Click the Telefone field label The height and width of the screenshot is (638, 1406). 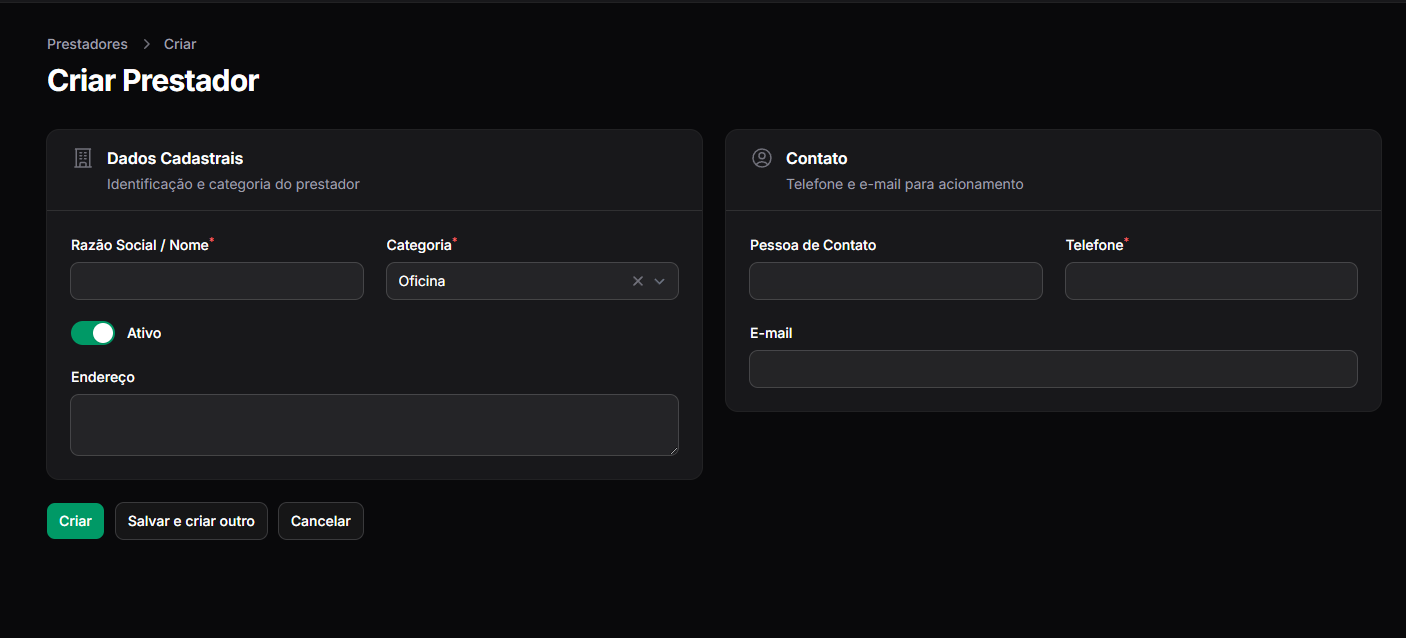tap(1095, 245)
